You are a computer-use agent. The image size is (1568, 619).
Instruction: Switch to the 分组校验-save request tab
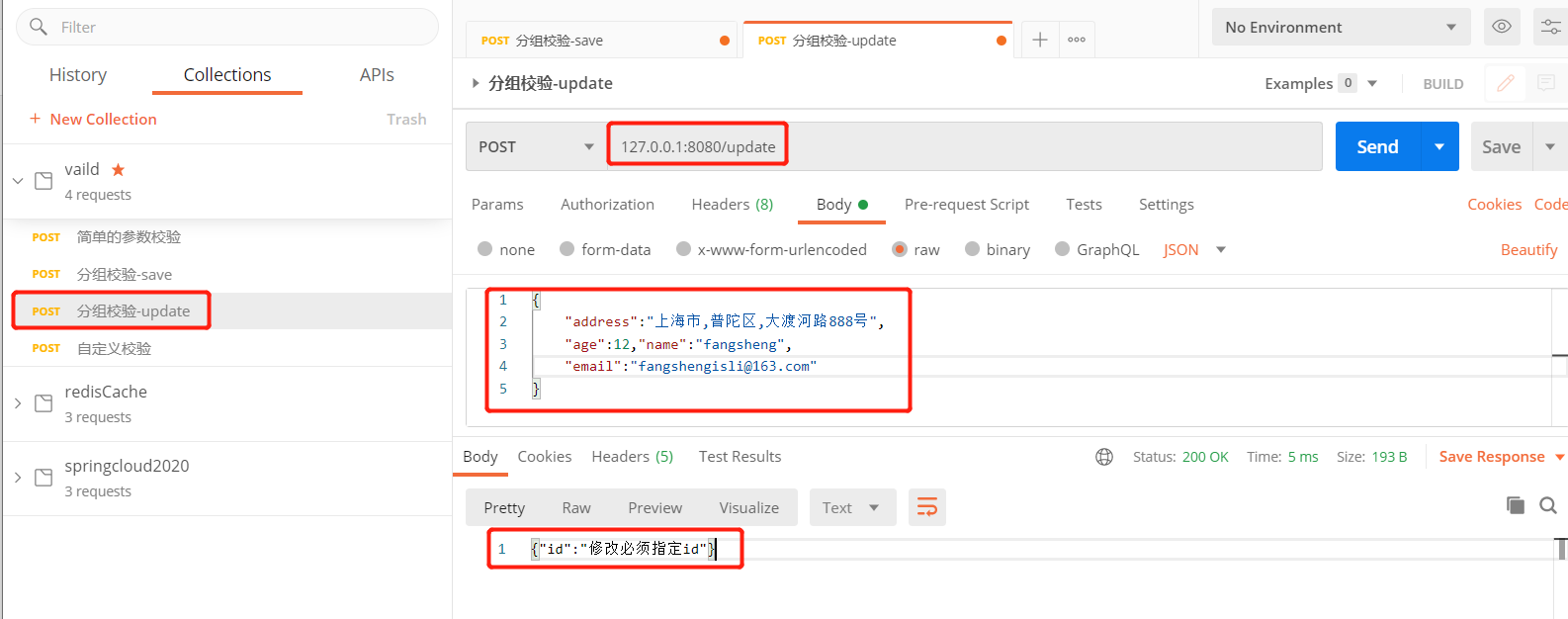coord(602,41)
